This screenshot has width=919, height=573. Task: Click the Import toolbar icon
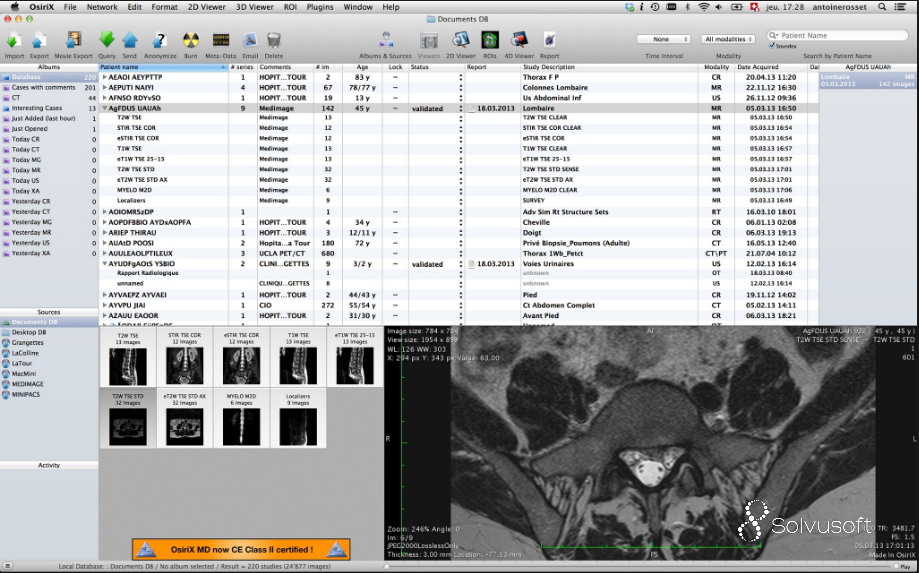pyautogui.click(x=13, y=40)
